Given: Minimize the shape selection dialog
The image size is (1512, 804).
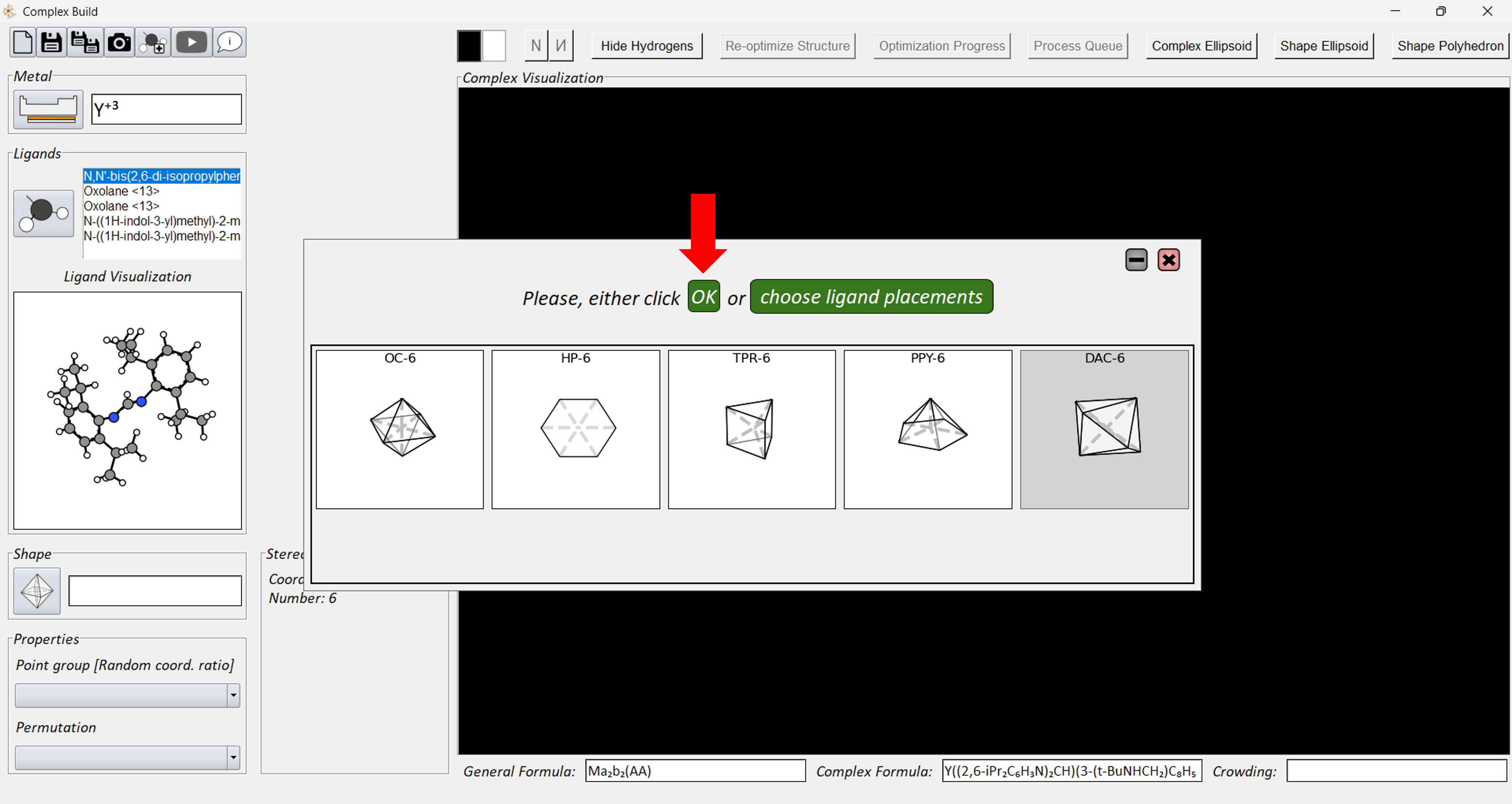Looking at the screenshot, I should [x=1136, y=260].
